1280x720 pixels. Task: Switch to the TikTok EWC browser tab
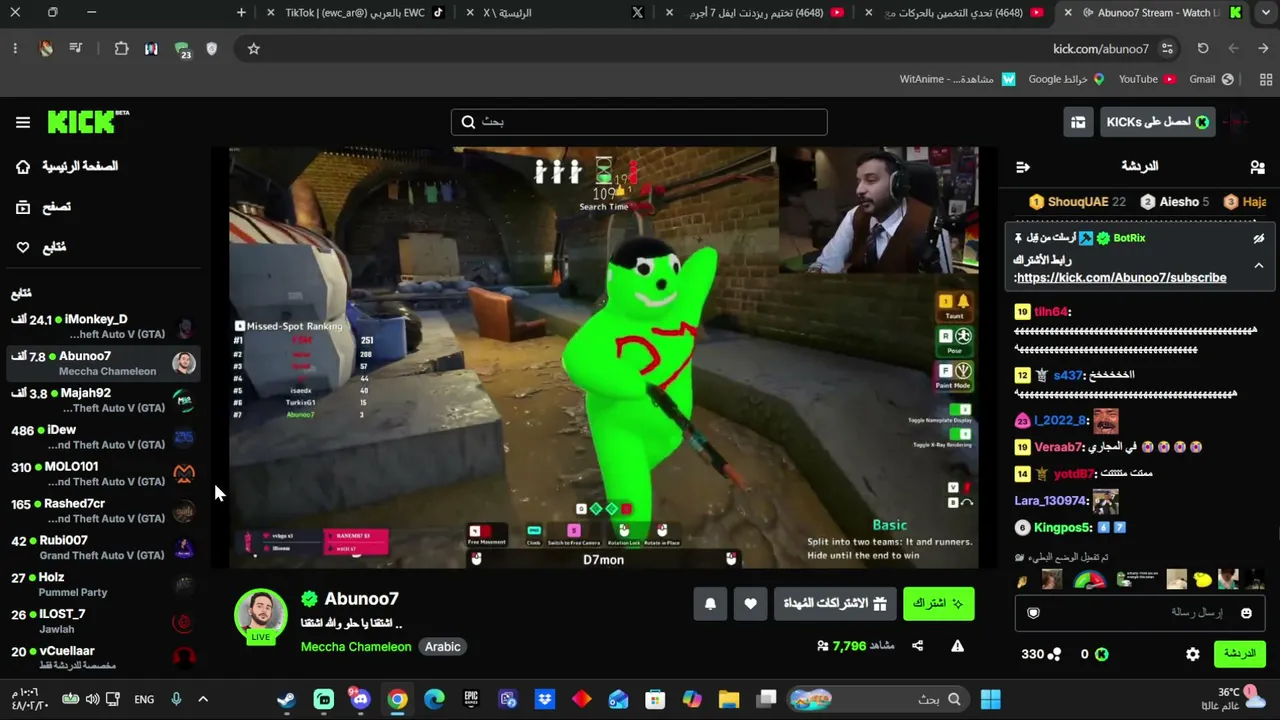click(x=355, y=13)
